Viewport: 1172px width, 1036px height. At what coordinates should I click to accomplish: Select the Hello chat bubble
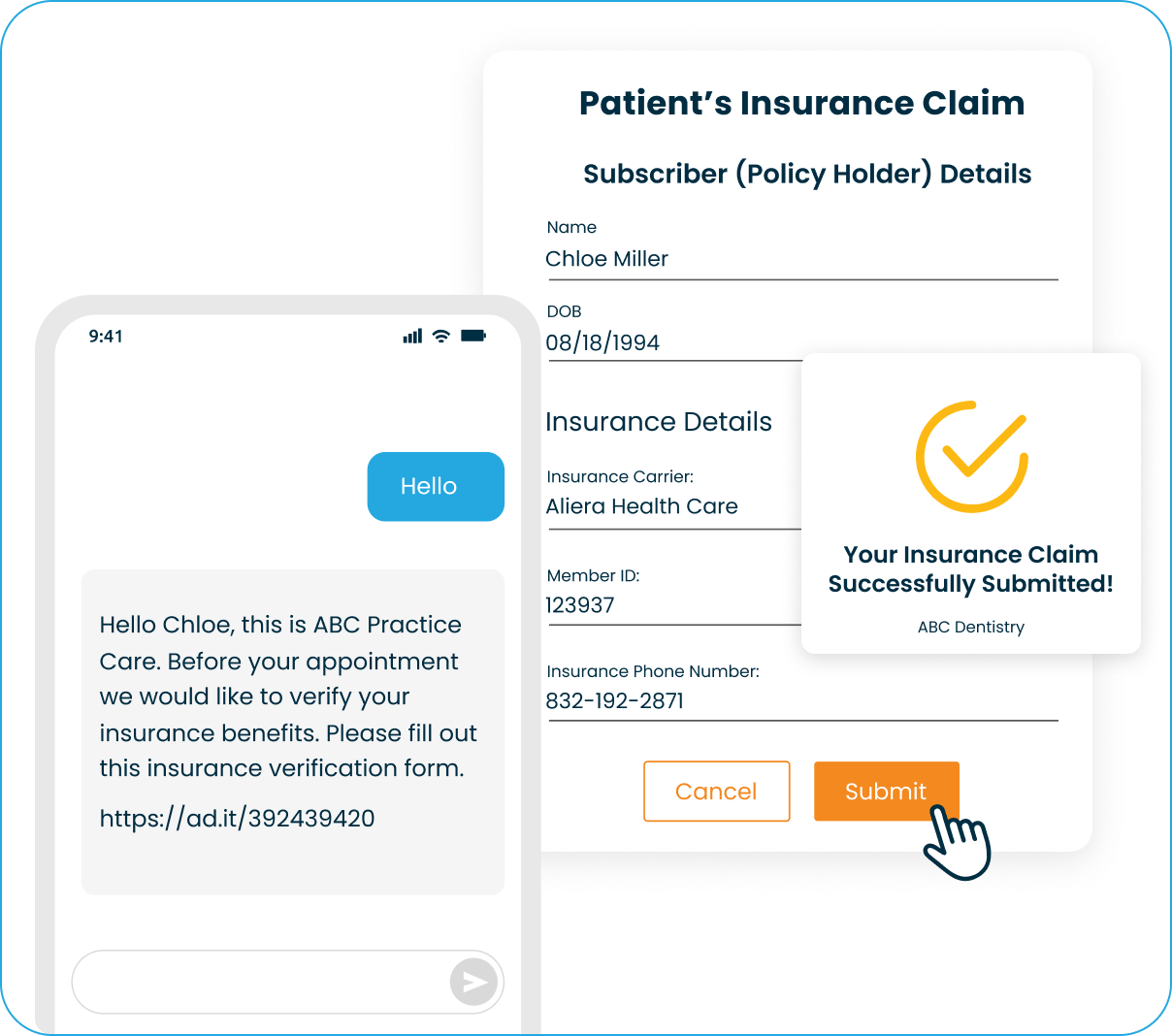coord(435,486)
